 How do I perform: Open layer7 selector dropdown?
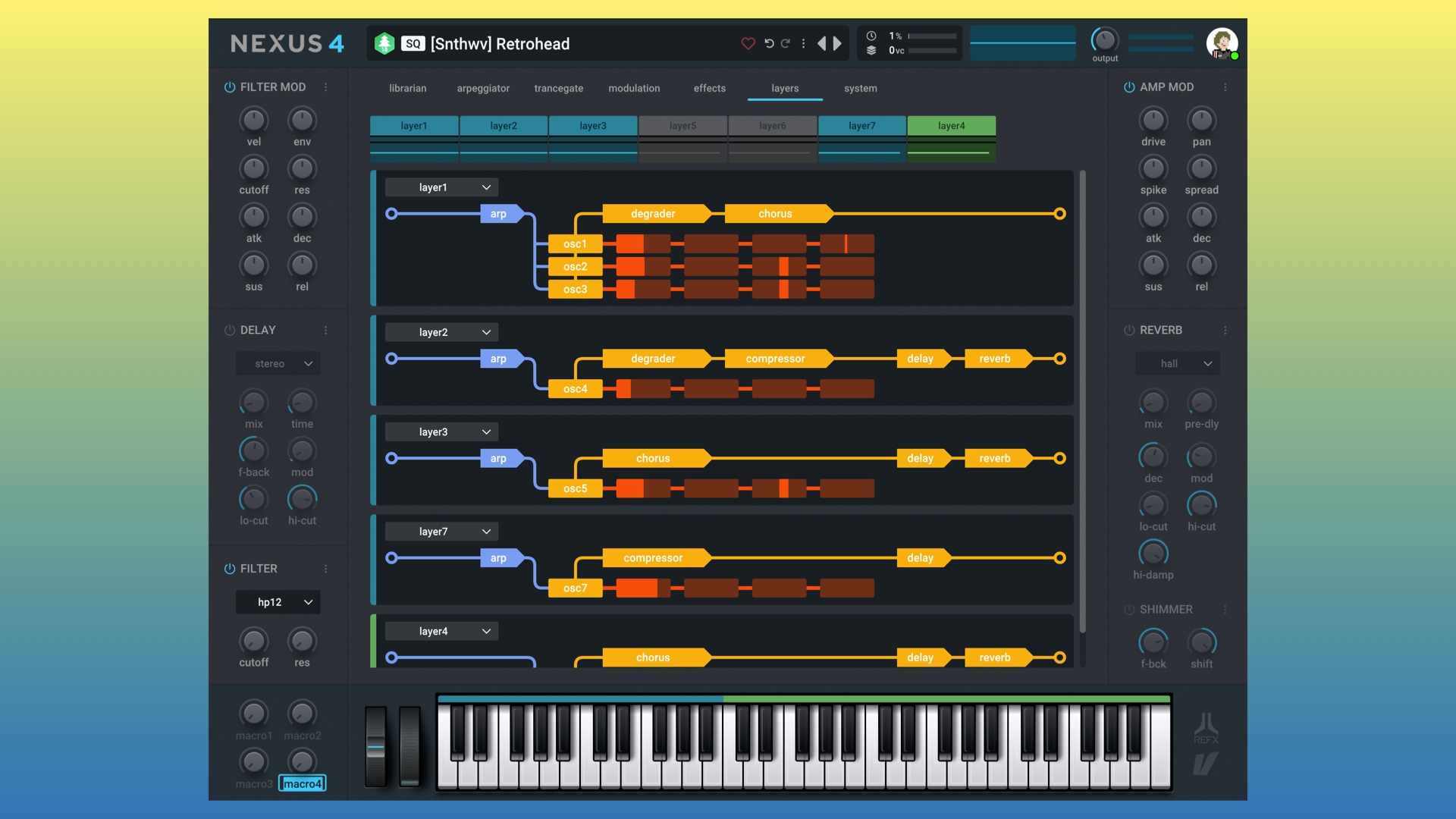click(441, 532)
